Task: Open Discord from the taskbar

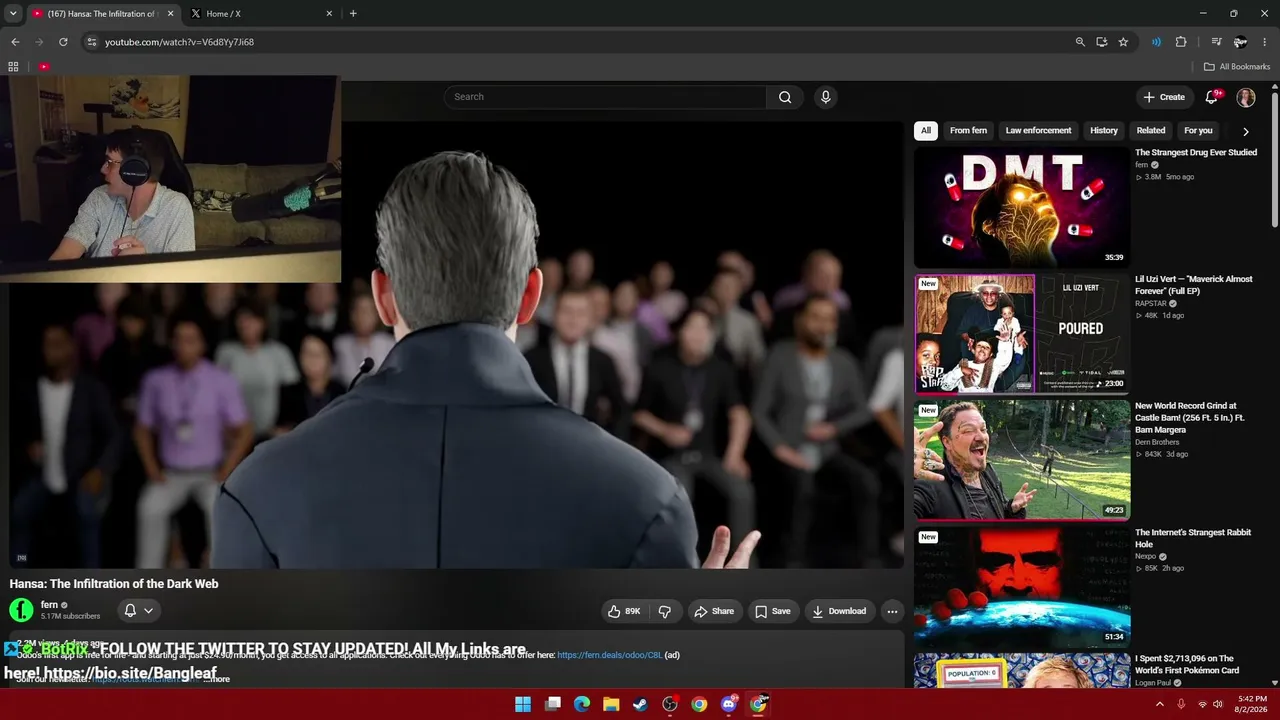Action: [x=729, y=704]
